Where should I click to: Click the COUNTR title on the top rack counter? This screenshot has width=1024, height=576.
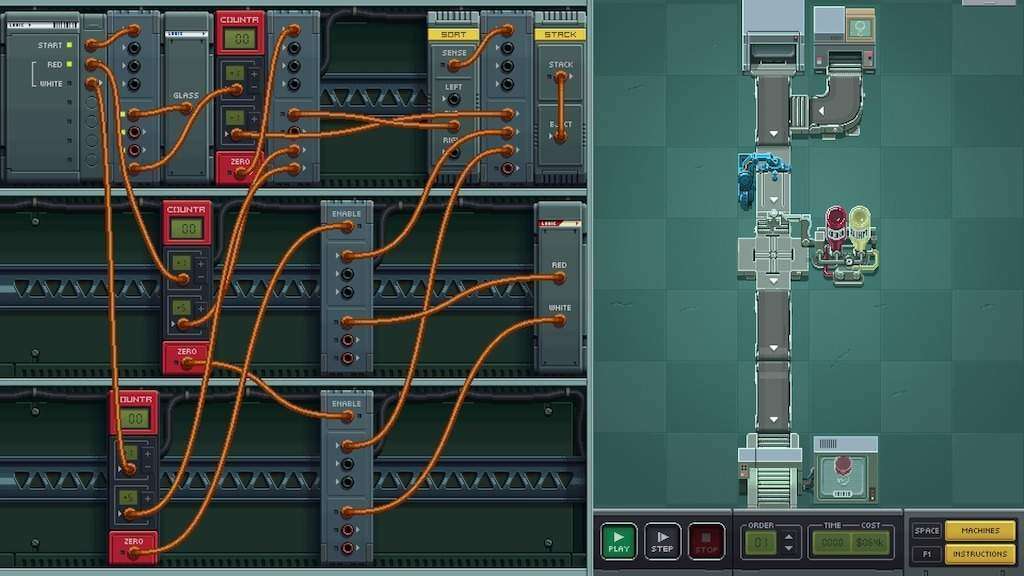(240, 20)
